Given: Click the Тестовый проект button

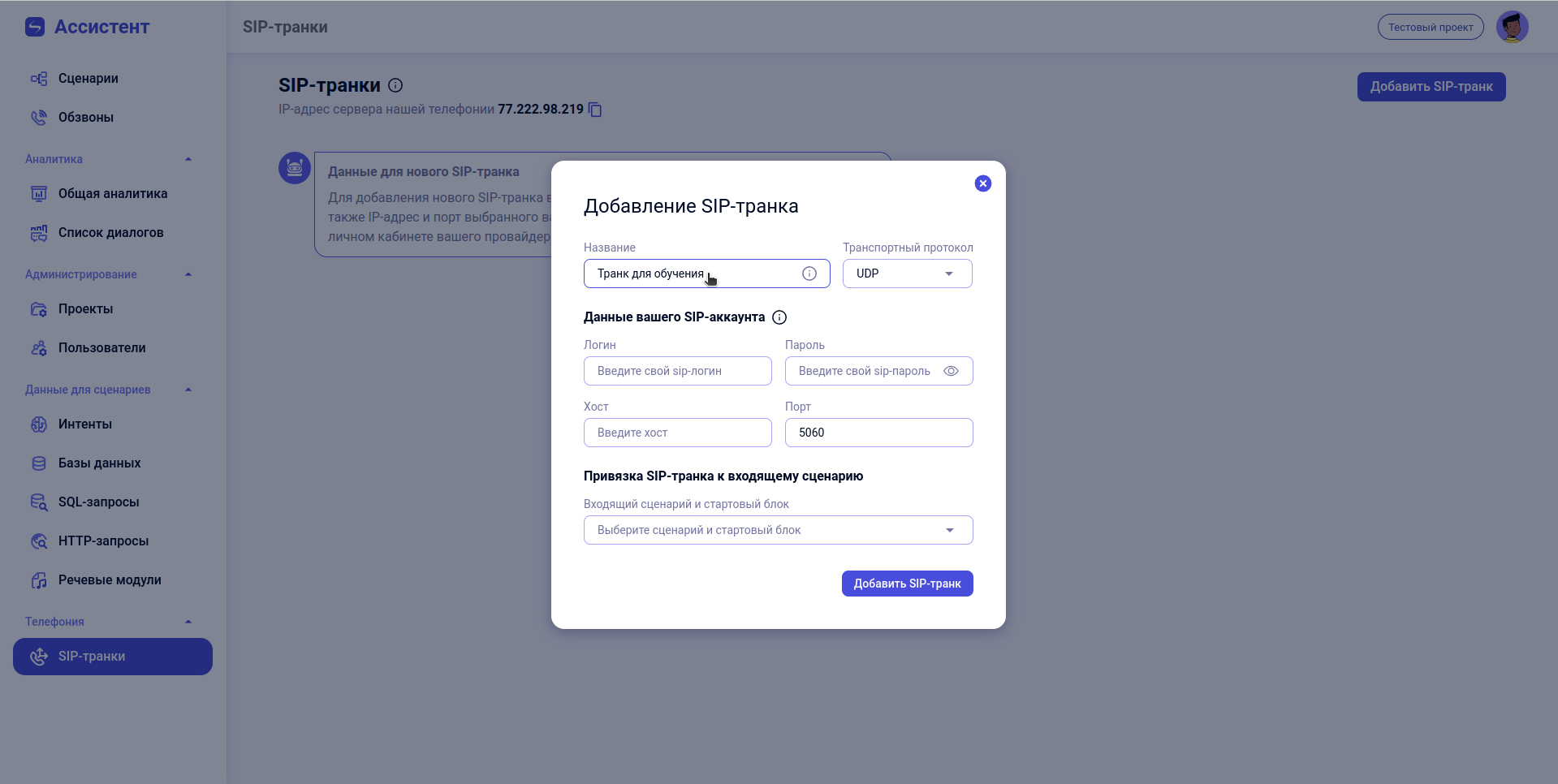Looking at the screenshot, I should [x=1431, y=27].
